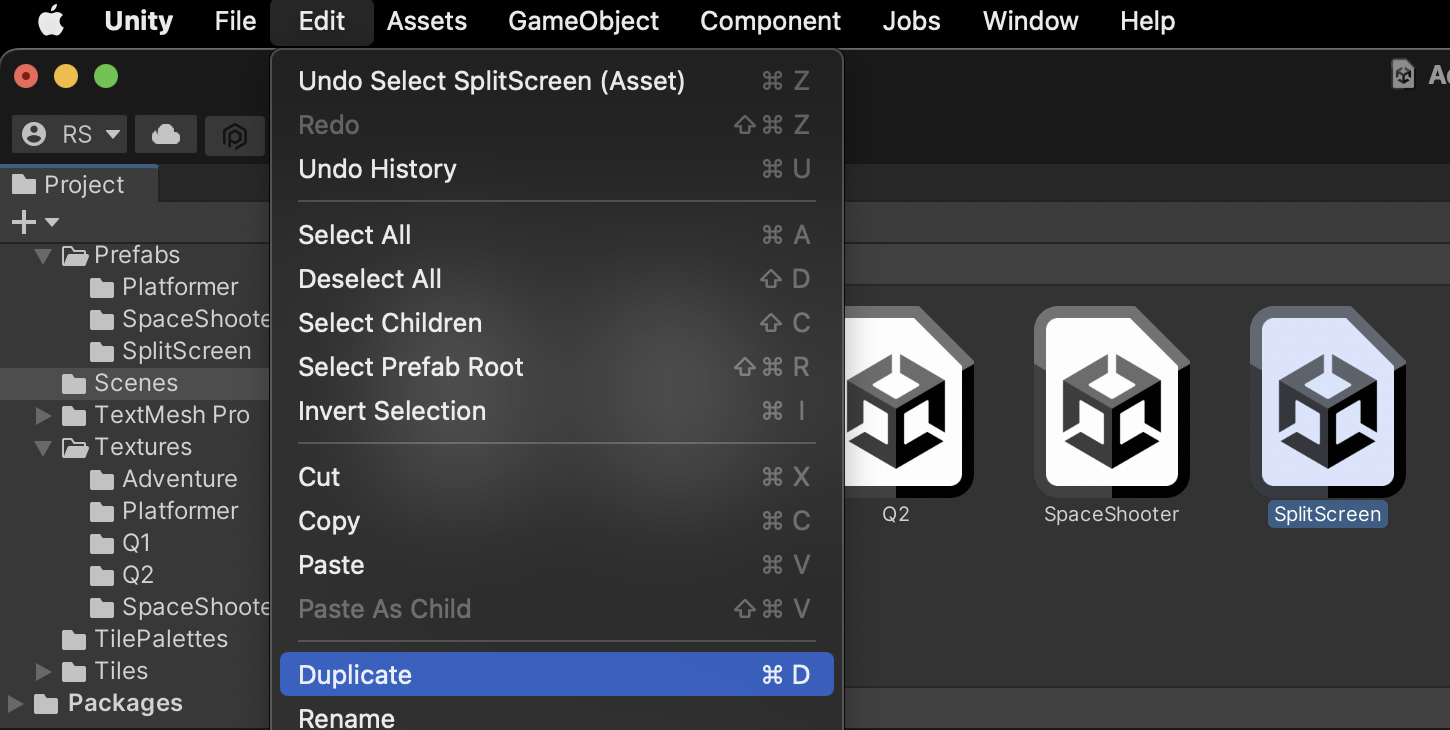This screenshot has height=730, width=1450.
Task: Expand the TextMesh Pro folder arrow
Action: click(43, 415)
